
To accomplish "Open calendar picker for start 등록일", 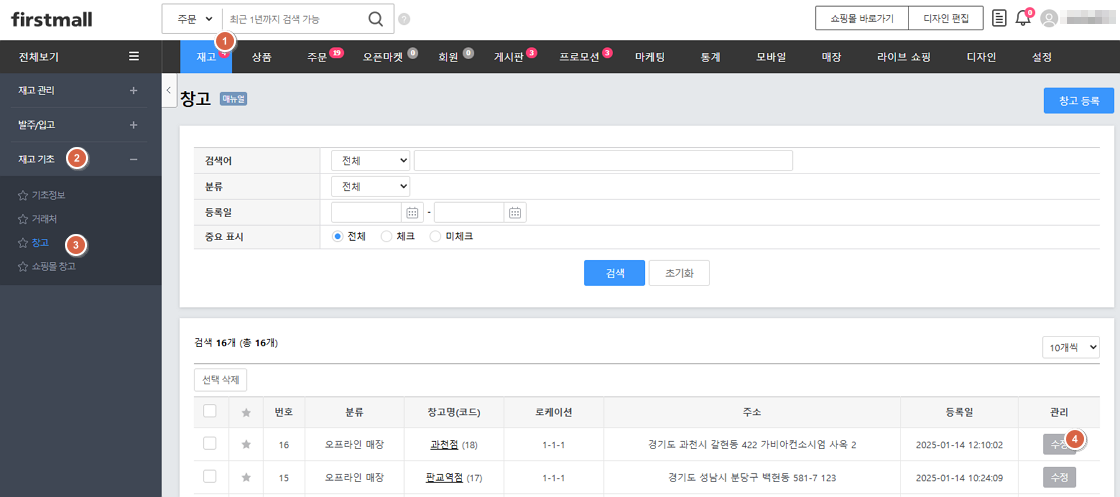I will coord(413,212).
